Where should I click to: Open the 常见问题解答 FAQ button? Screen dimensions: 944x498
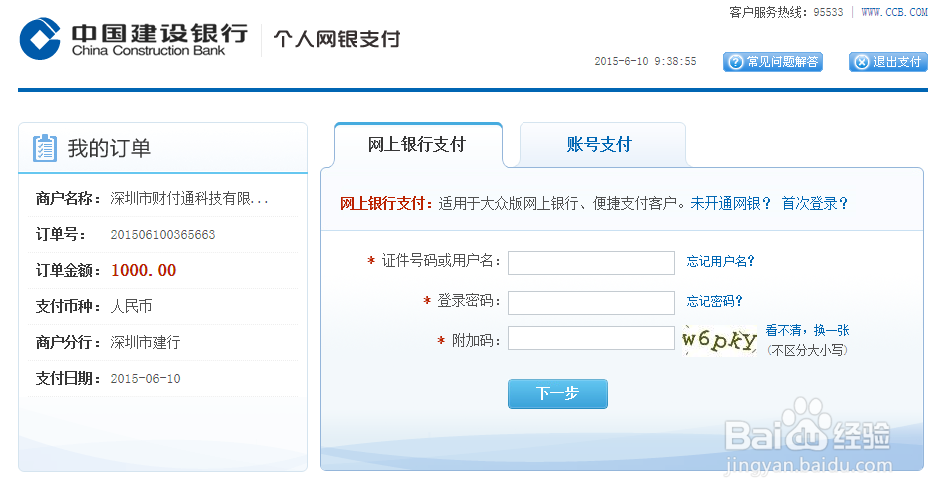point(772,62)
